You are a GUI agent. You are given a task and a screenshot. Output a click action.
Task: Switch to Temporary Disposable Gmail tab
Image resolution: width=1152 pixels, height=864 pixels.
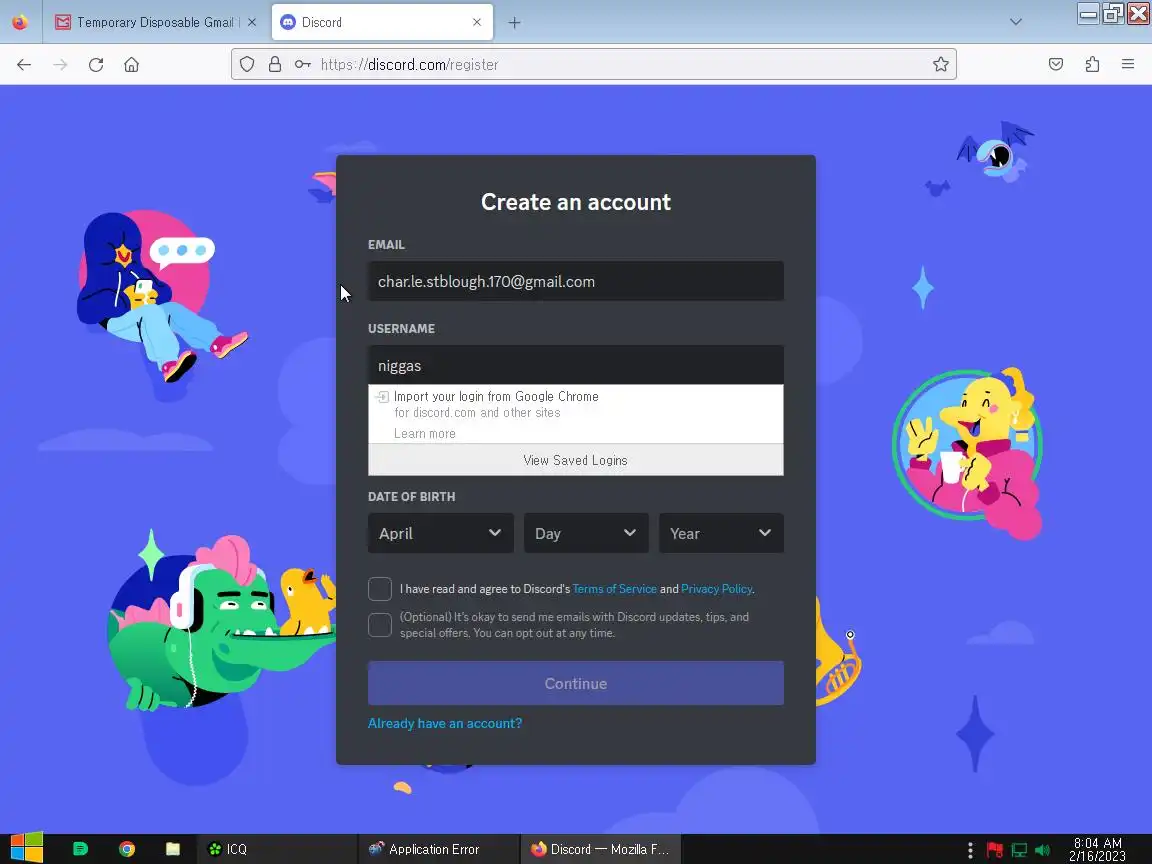tap(156, 22)
